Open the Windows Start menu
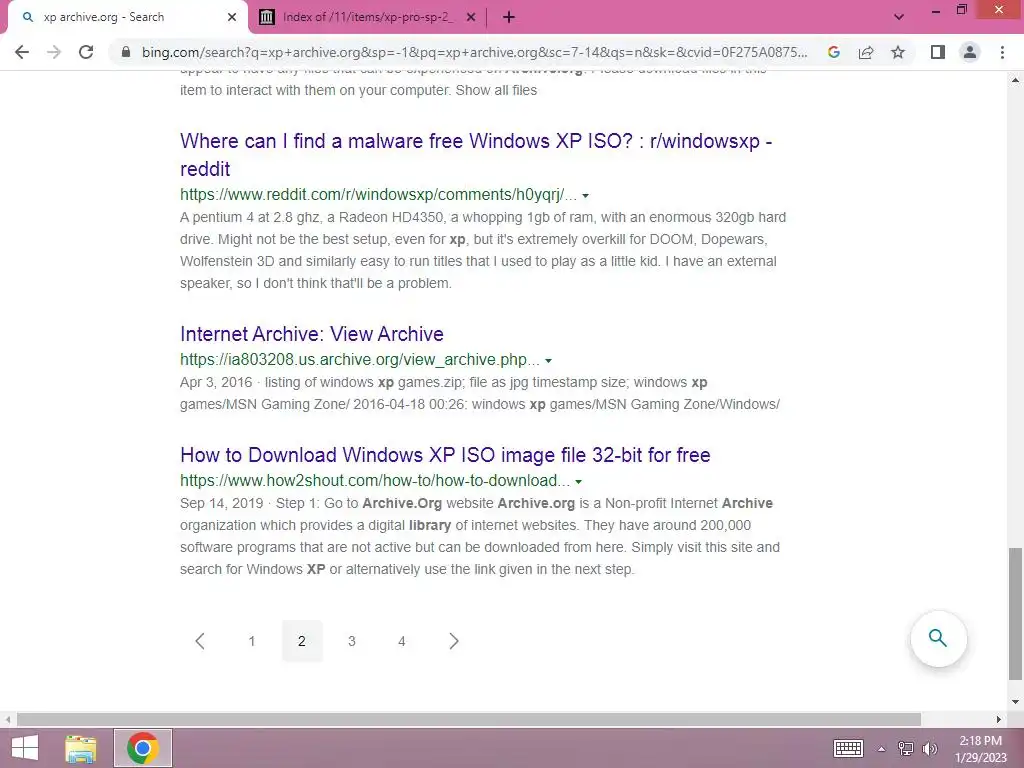The width and height of the screenshot is (1024, 768). (x=25, y=748)
